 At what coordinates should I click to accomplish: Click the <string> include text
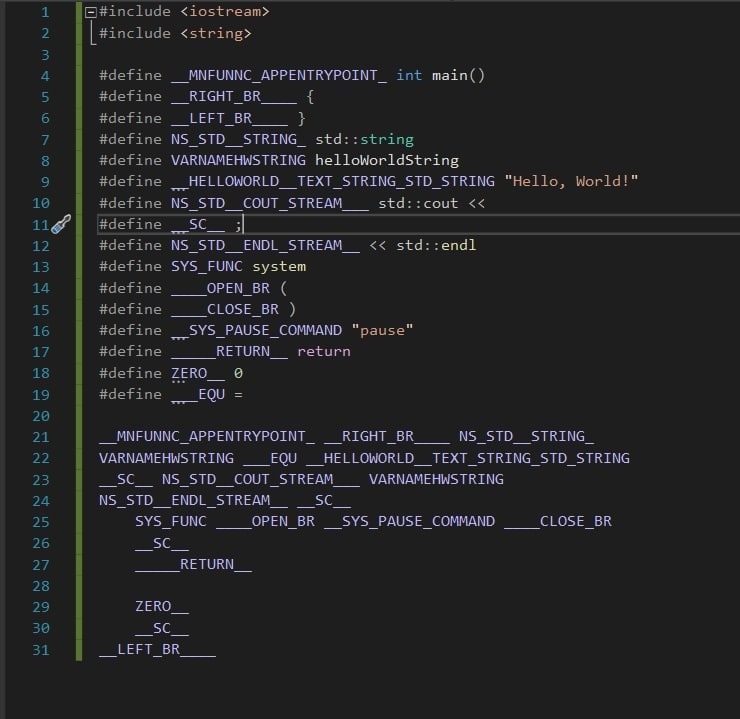coord(216,33)
